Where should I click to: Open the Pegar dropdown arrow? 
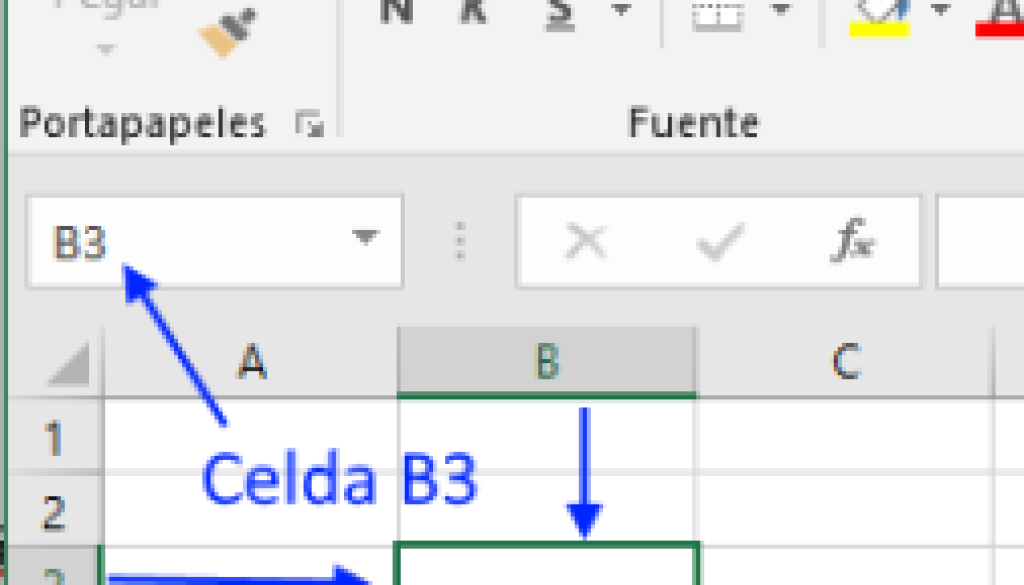coord(106,50)
